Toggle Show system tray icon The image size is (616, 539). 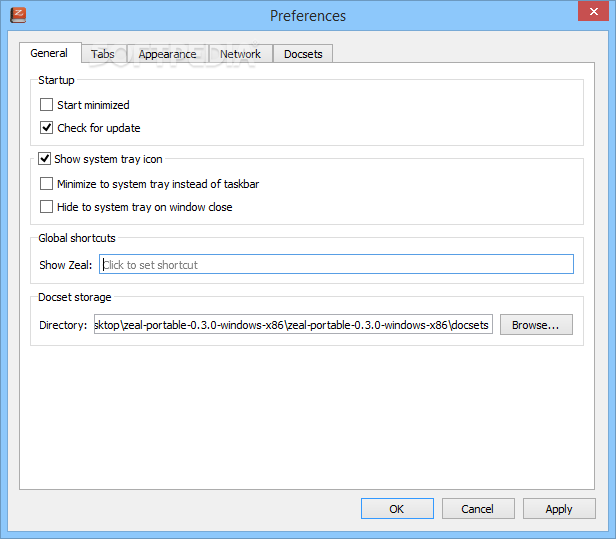point(45,159)
